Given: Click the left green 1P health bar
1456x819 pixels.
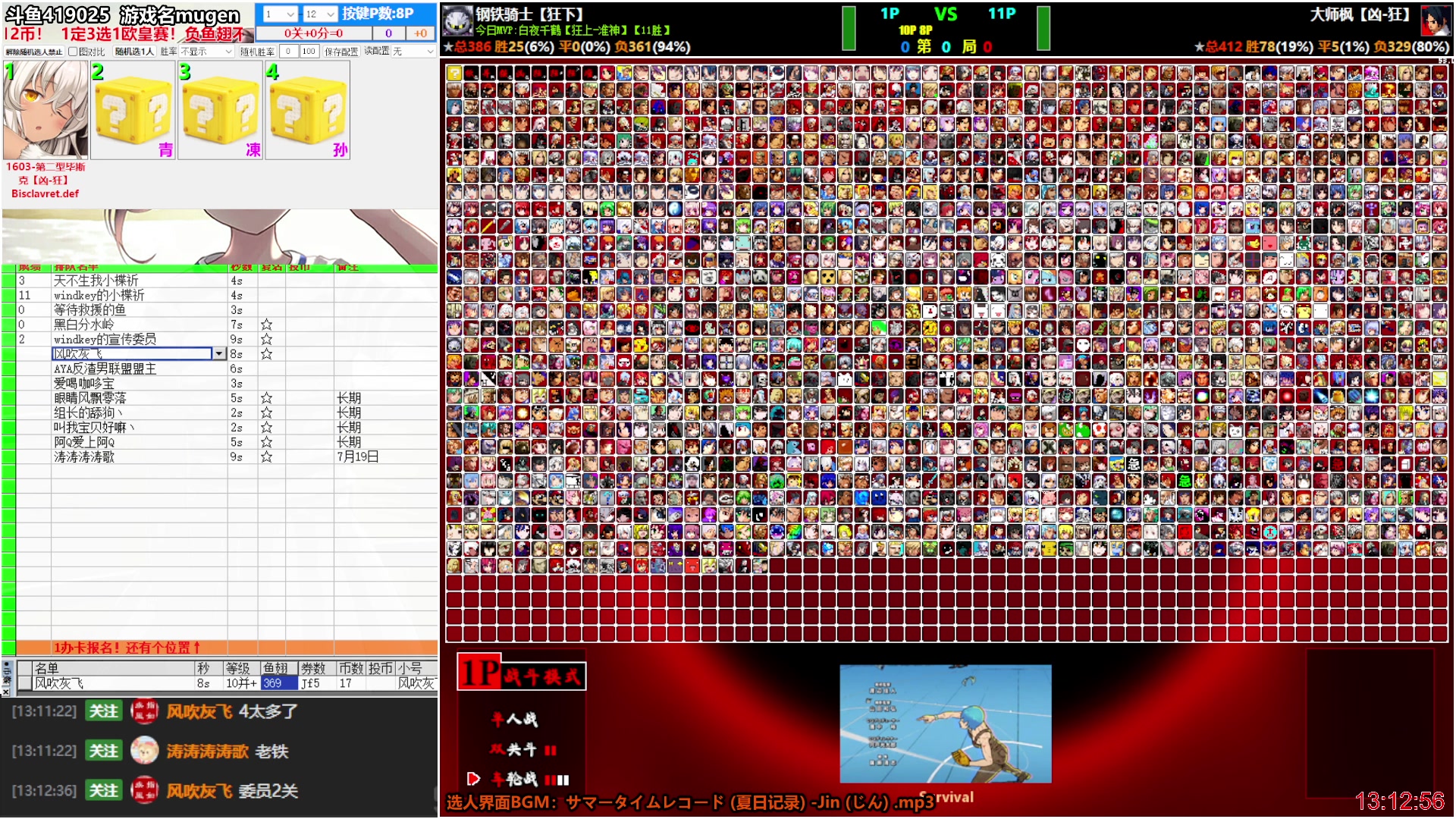Looking at the screenshot, I should click(849, 28).
